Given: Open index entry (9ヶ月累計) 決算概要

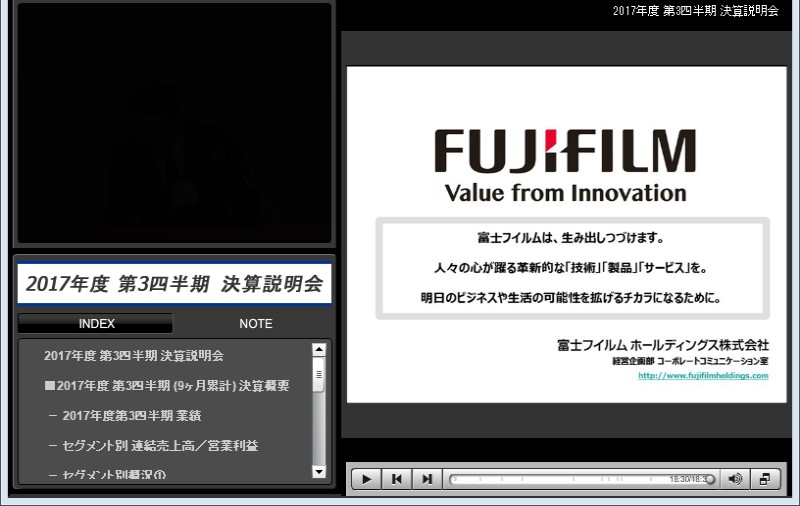Looking at the screenshot, I should pos(167,386).
